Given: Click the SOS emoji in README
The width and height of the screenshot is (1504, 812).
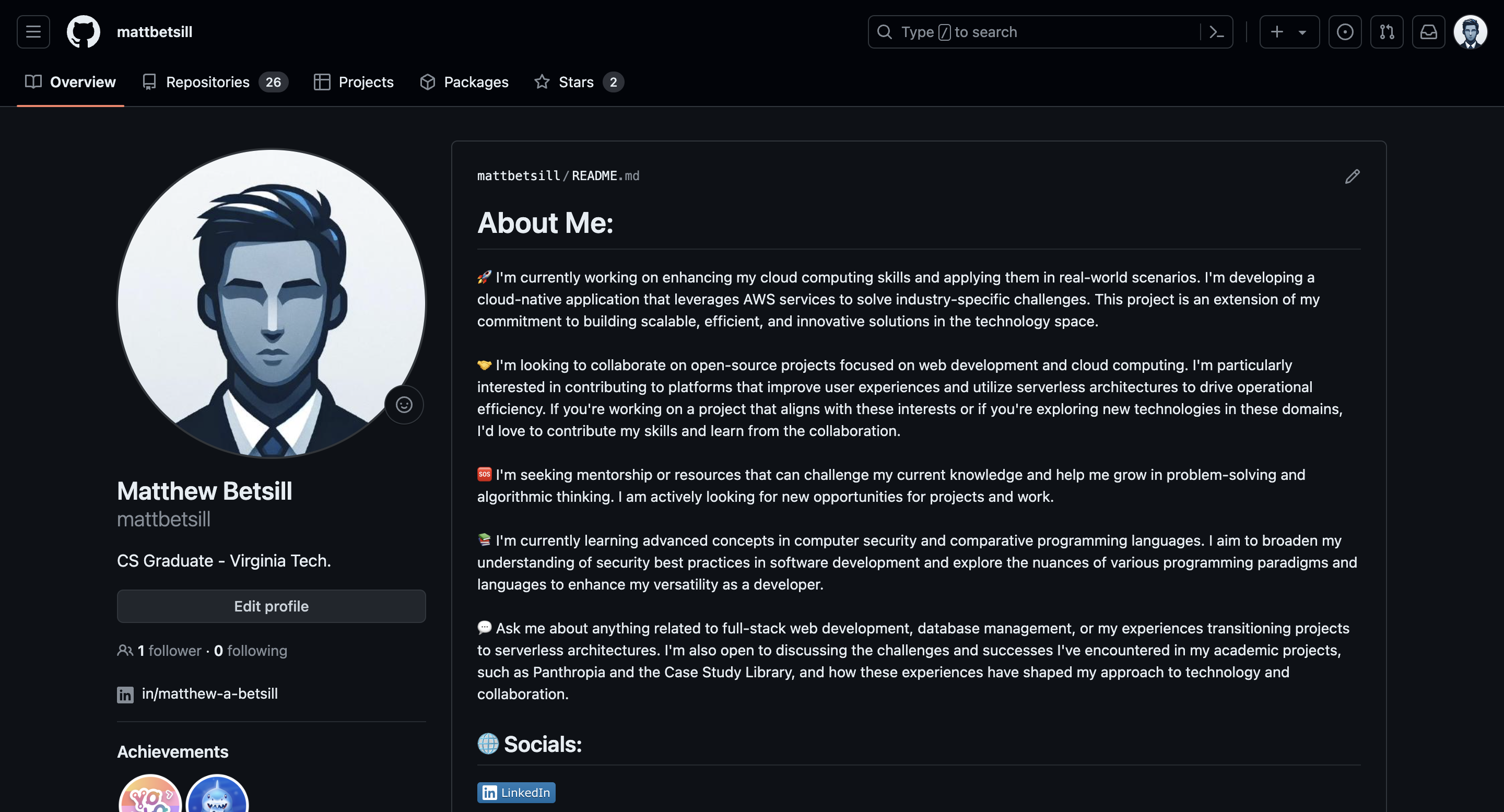Looking at the screenshot, I should point(484,474).
